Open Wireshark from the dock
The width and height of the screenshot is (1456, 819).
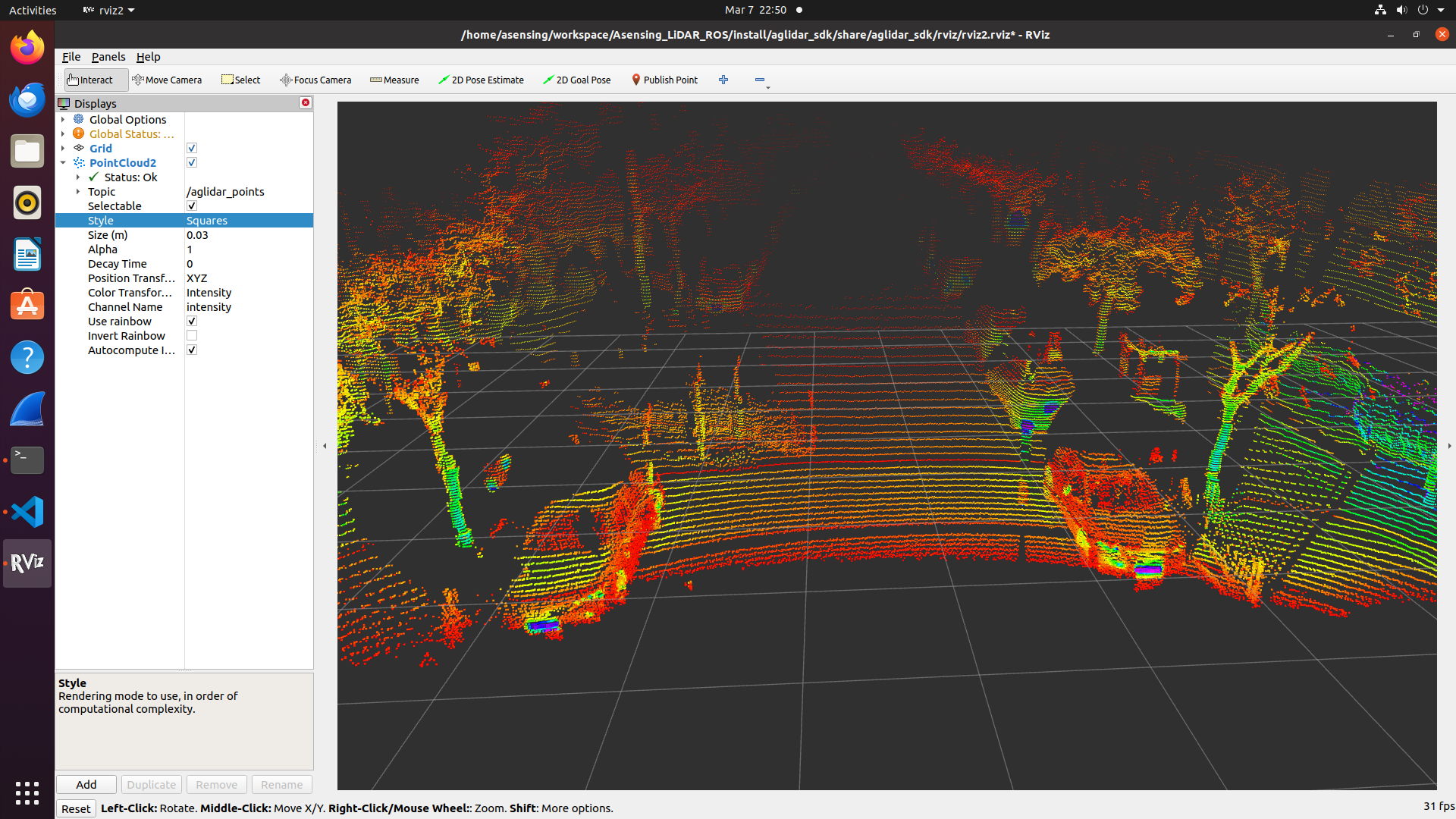[27, 409]
